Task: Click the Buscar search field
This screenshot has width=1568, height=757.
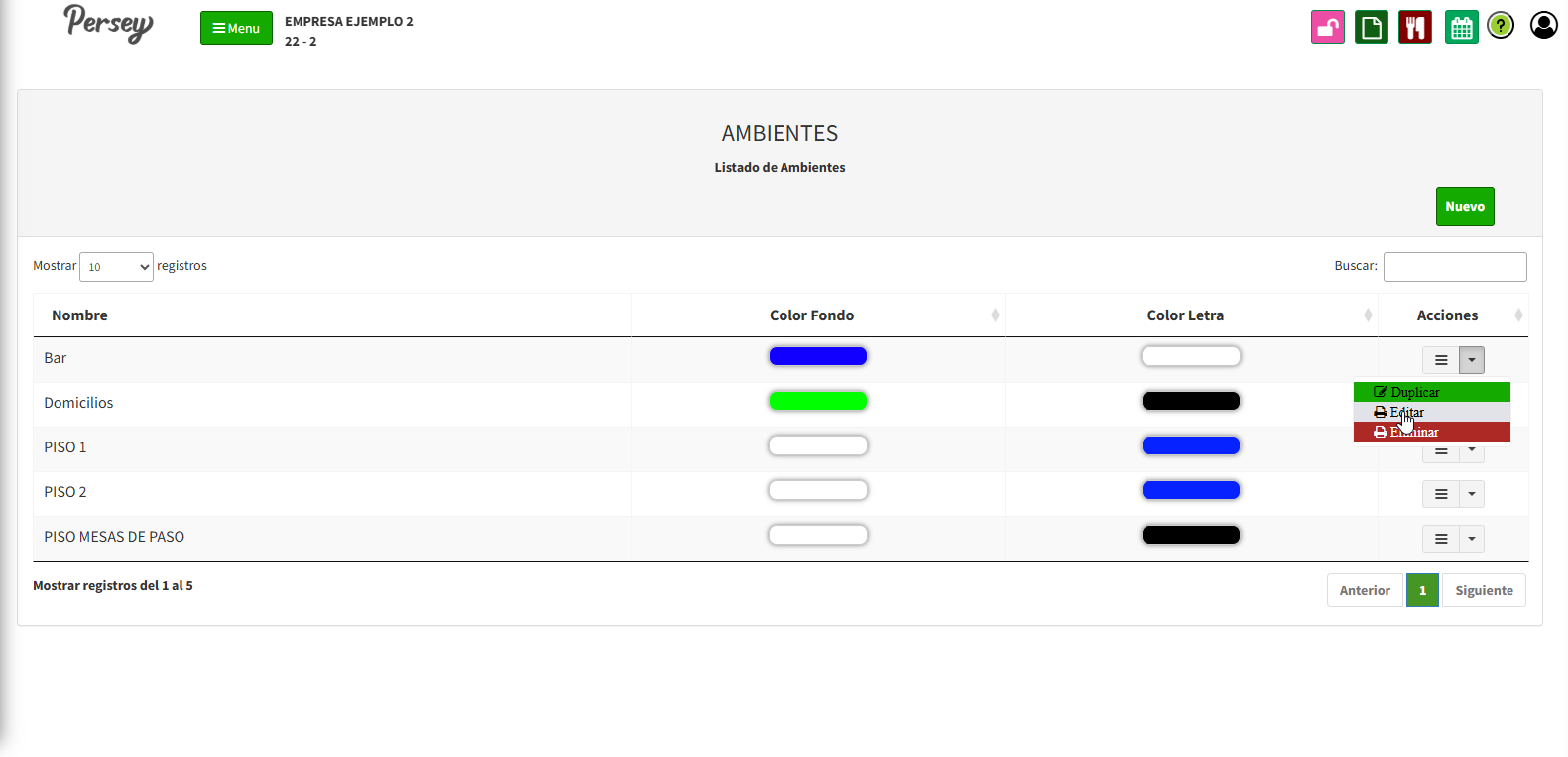Action: point(1454,267)
